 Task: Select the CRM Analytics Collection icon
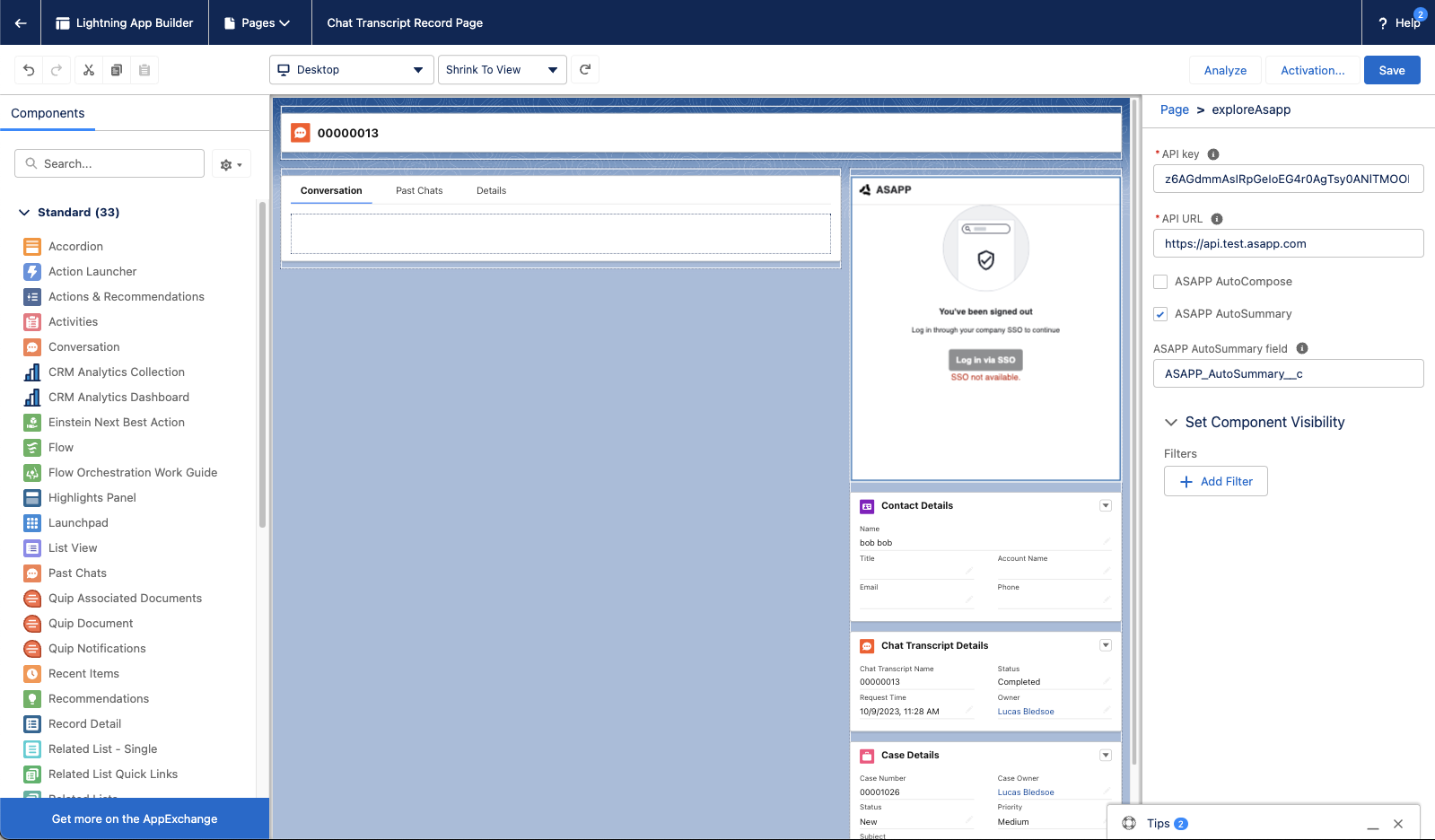(x=32, y=372)
